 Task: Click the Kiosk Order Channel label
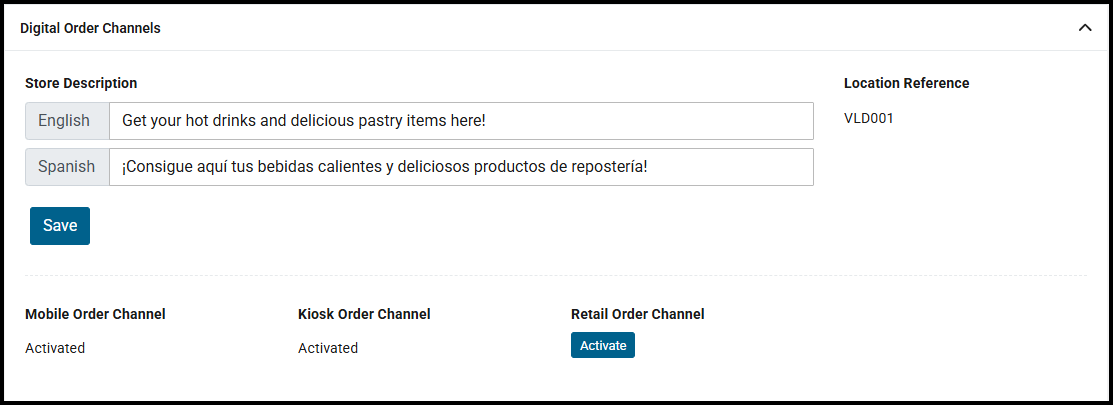364,314
